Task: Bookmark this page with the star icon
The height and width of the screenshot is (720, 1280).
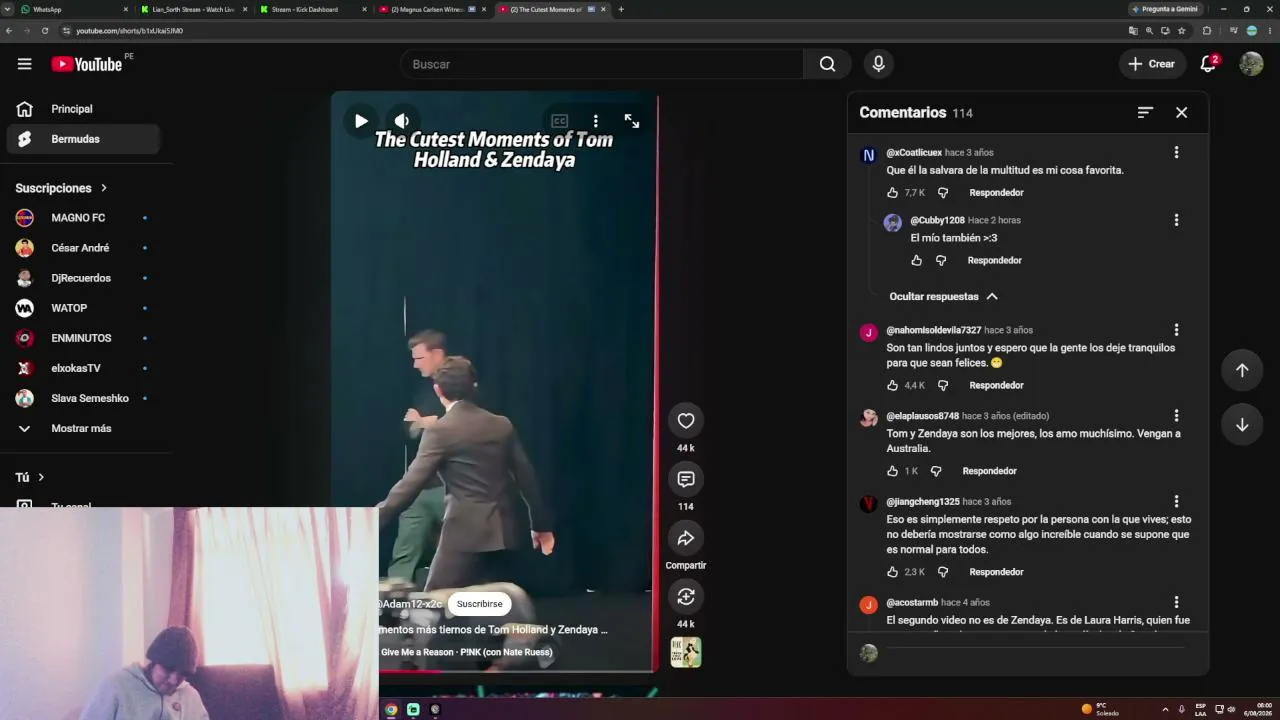Action: [1182, 31]
